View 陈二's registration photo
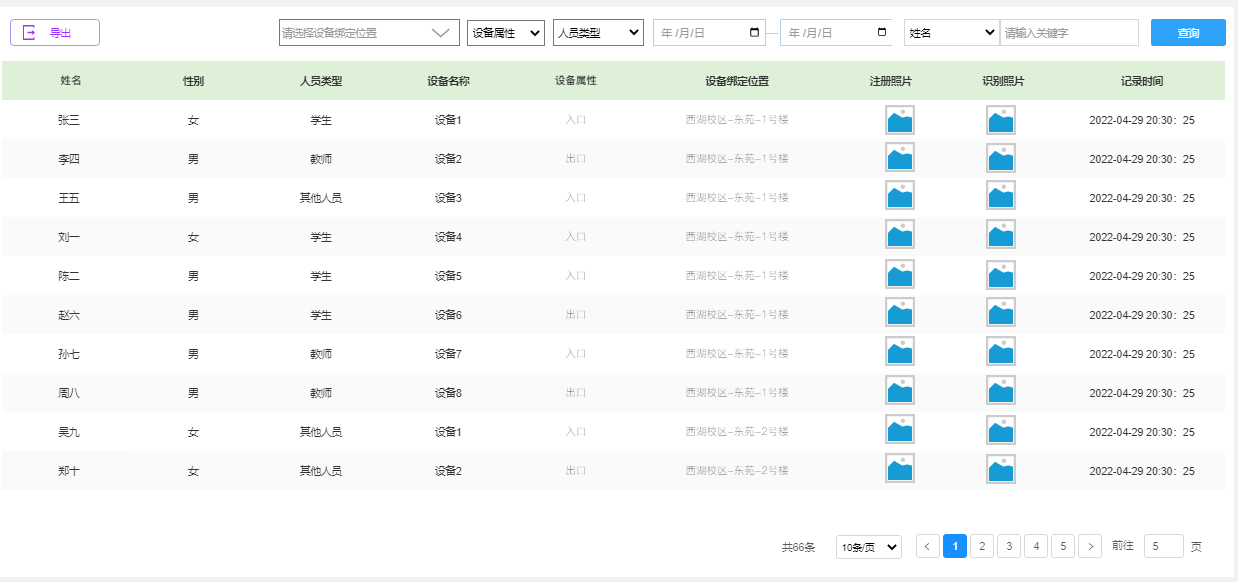 pos(900,274)
